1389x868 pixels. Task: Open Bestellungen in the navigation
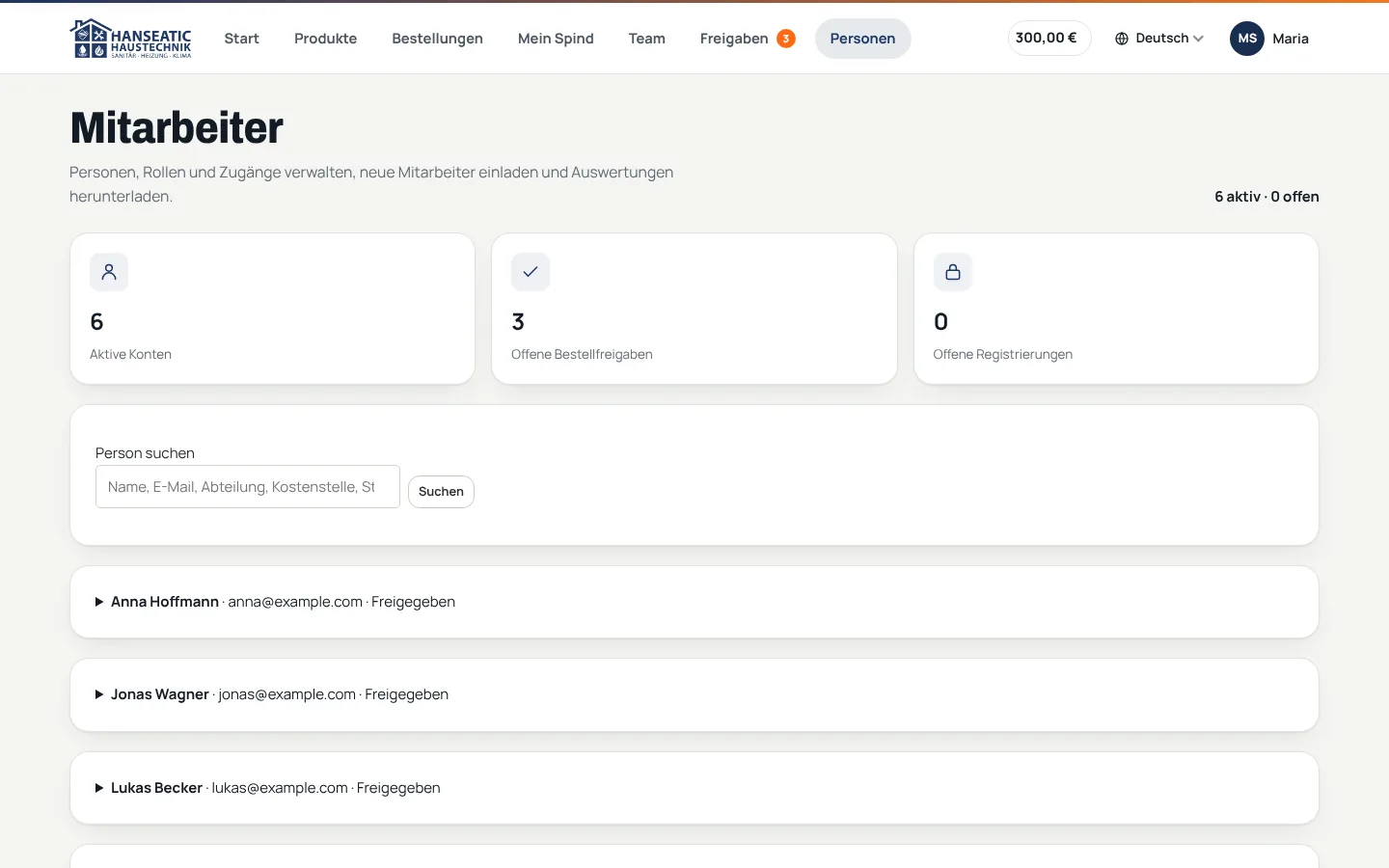click(x=437, y=39)
